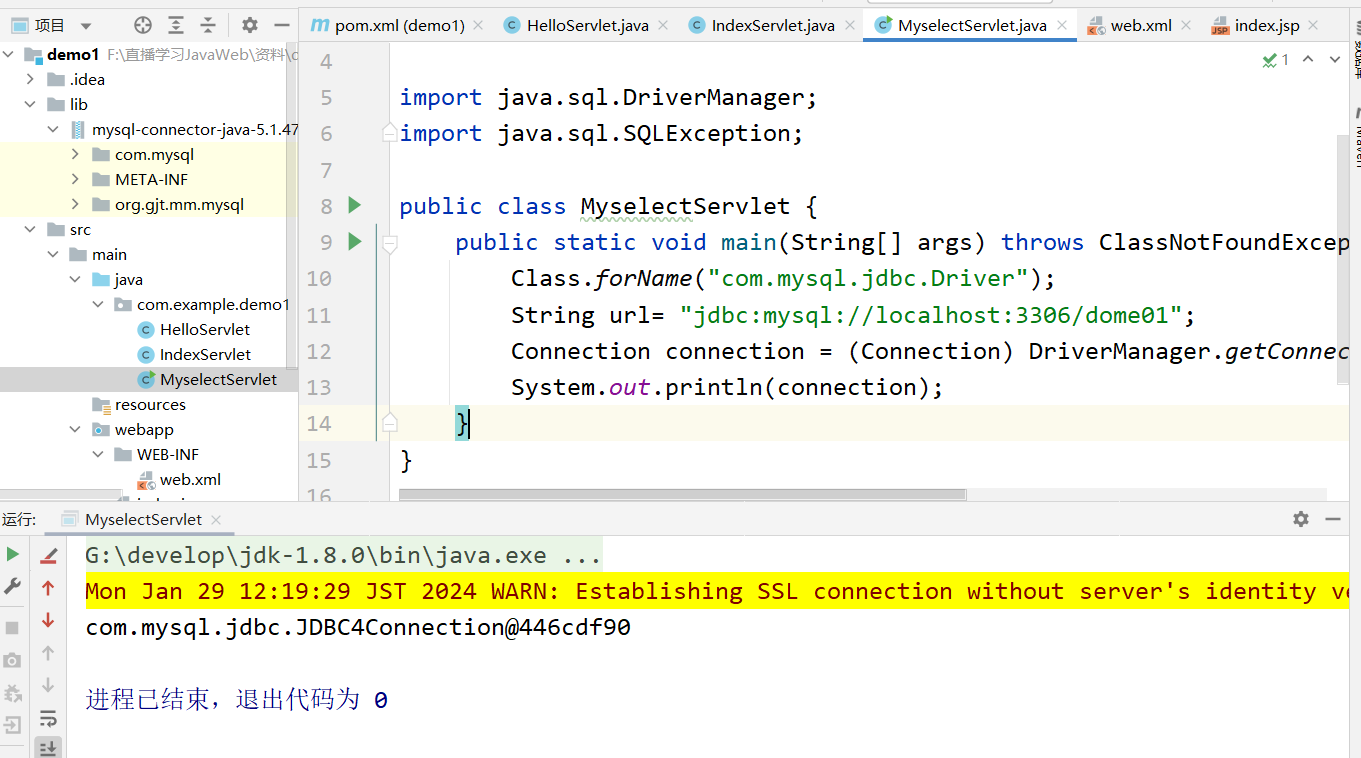Click the collapse all icon in project panel
This screenshot has width=1361, height=758.
click(208, 25)
